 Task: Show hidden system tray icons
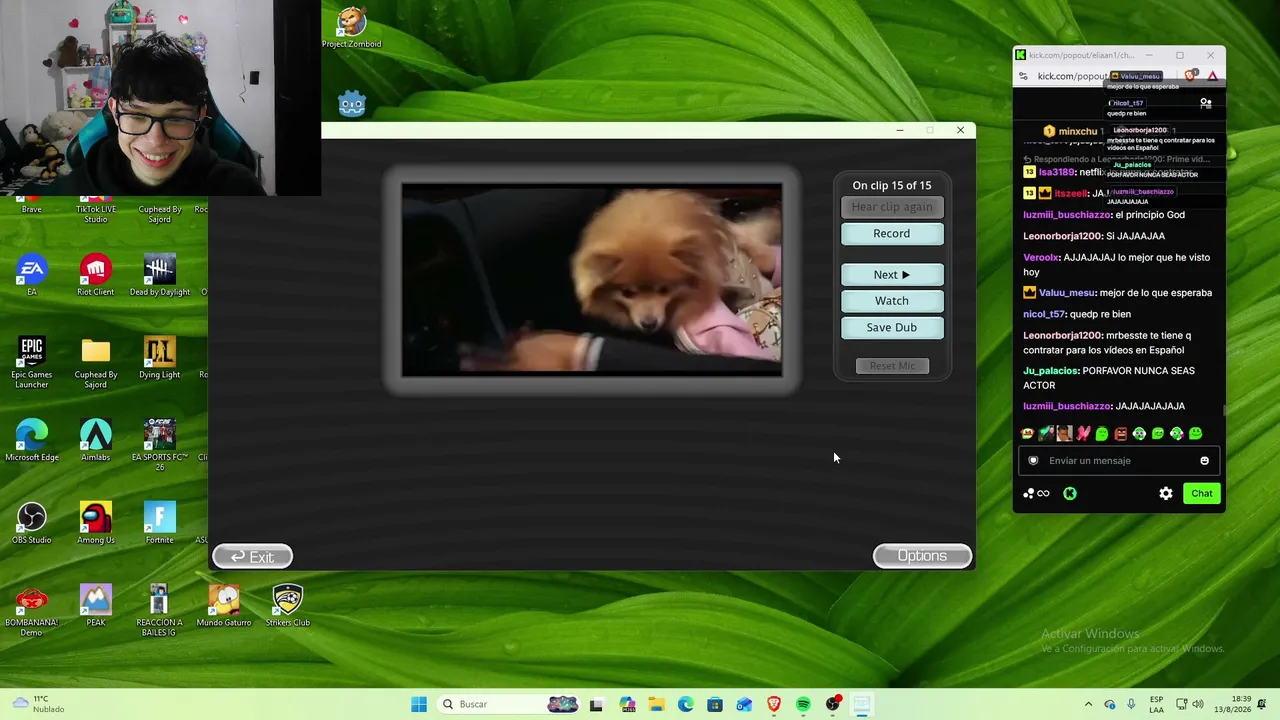point(1089,704)
